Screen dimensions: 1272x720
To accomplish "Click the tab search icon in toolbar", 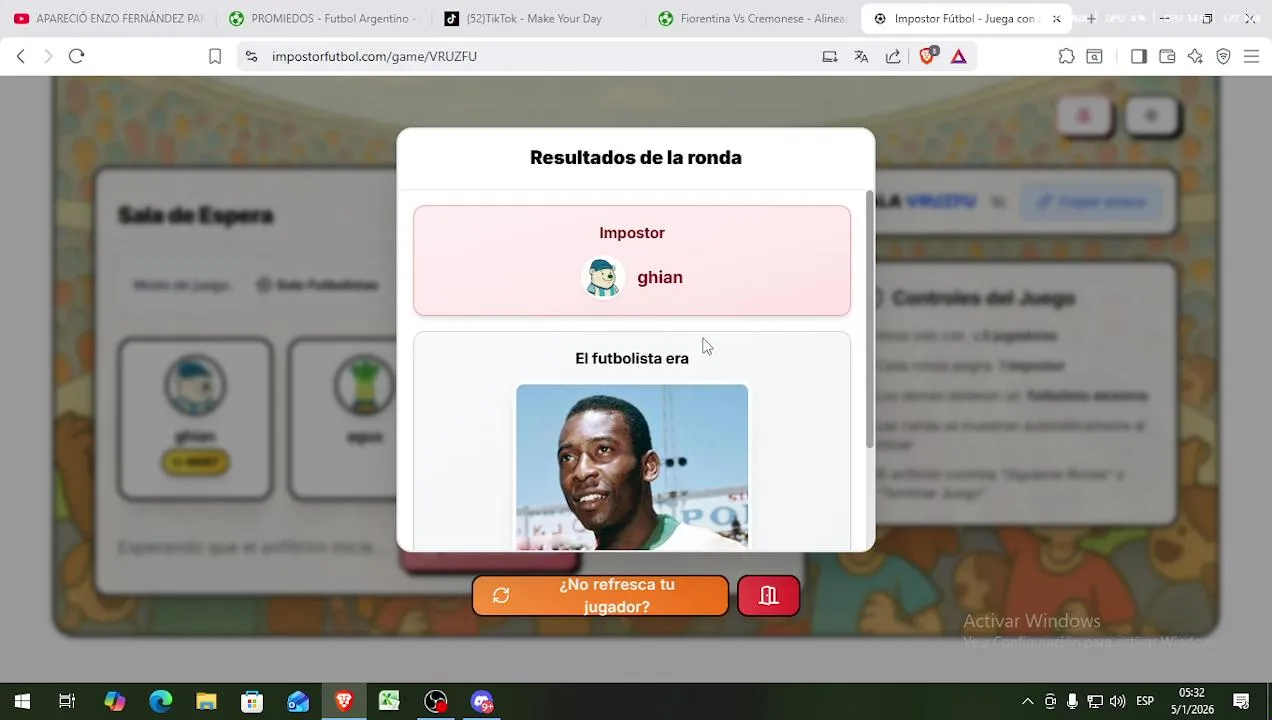I will (1094, 57).
